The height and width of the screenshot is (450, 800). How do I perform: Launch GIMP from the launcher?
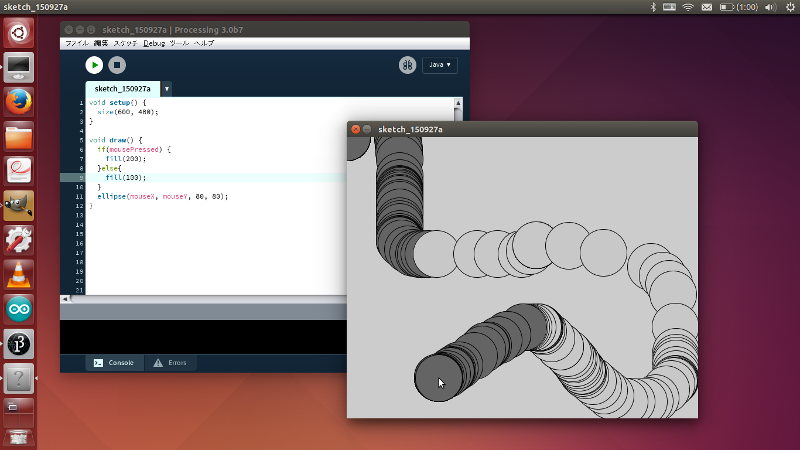(18, 206)
